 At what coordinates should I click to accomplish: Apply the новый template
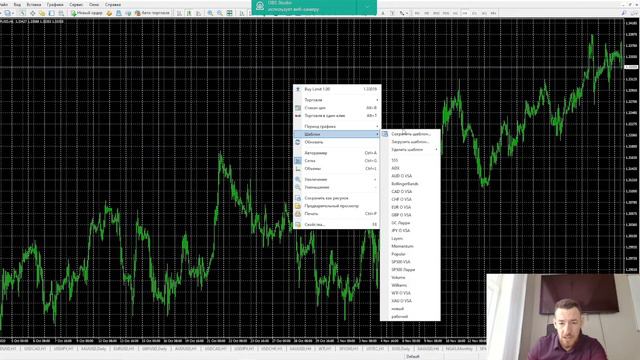pos(410,309)
